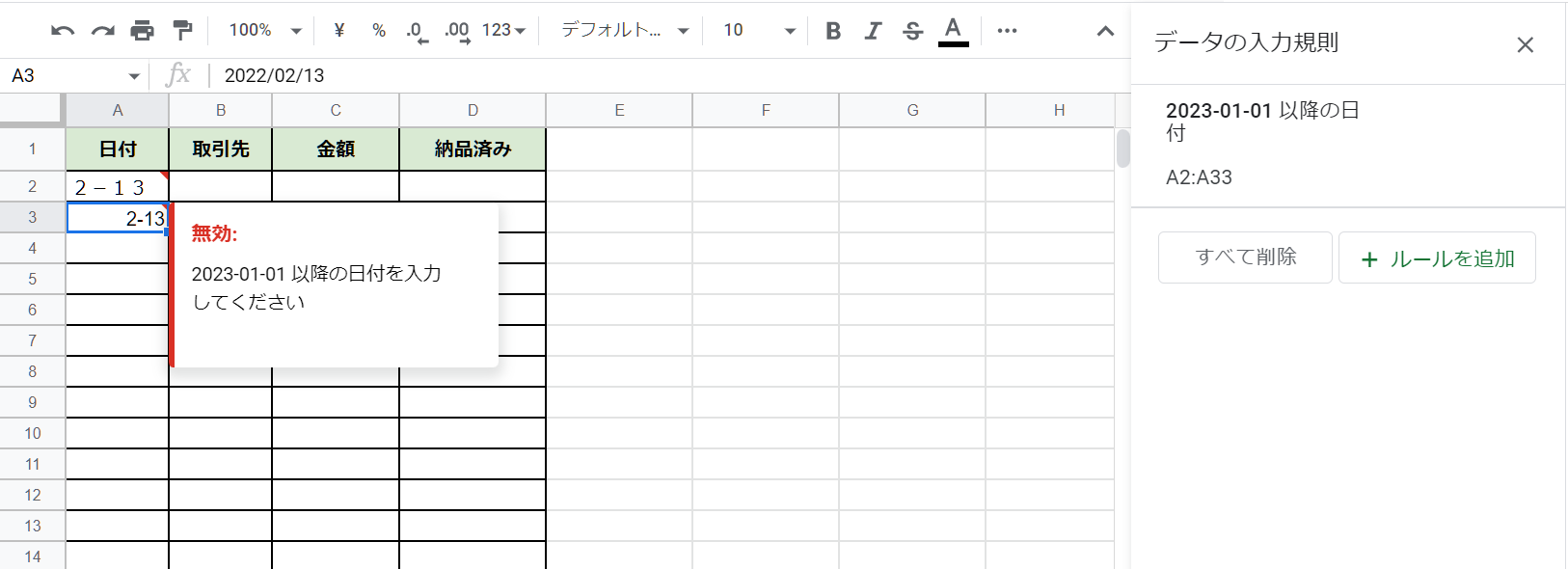Toggle italic formatting

pyautogui.click(x=873, y=31)
